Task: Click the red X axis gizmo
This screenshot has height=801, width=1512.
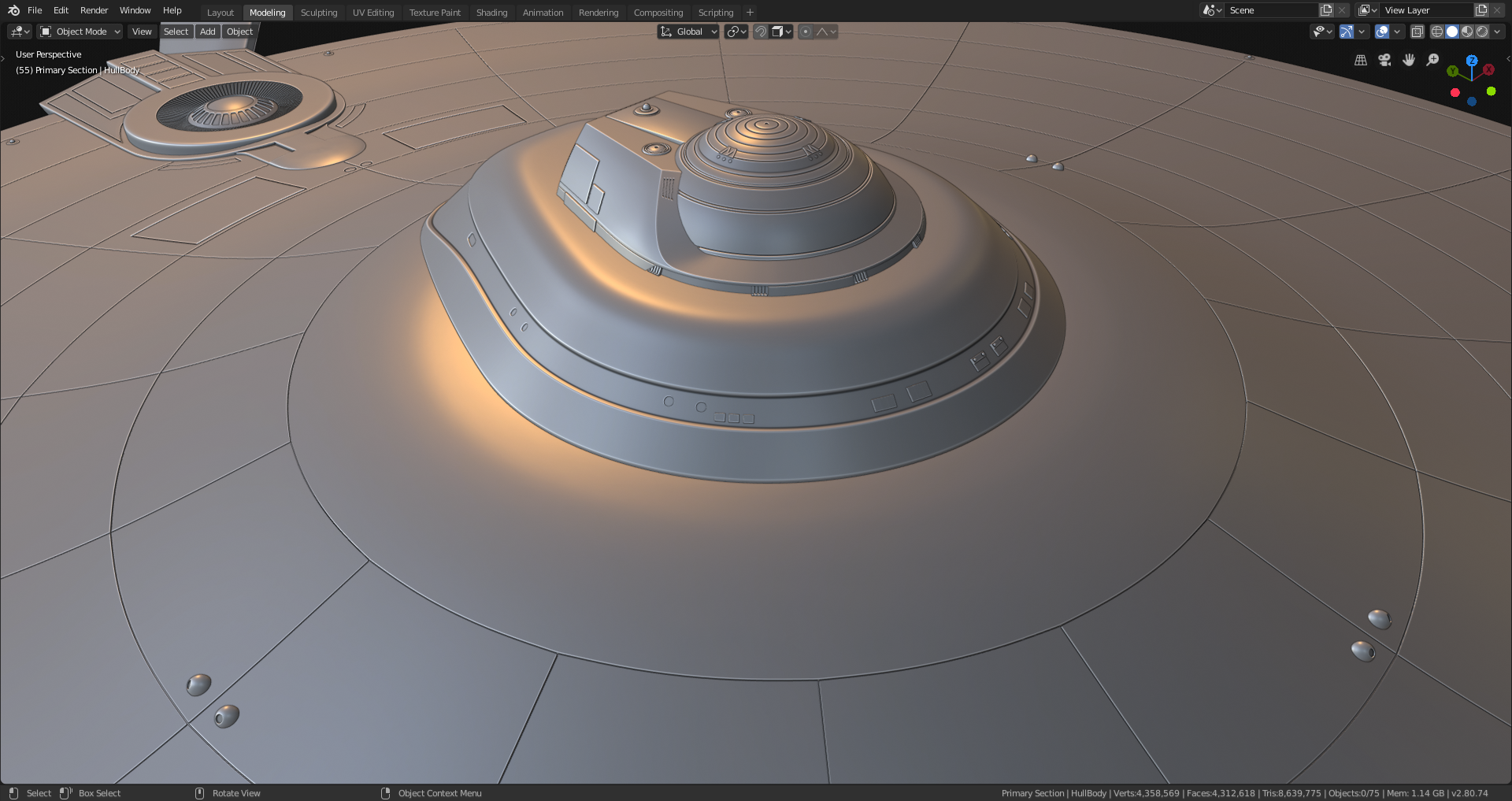Action: coord(1488,70)
